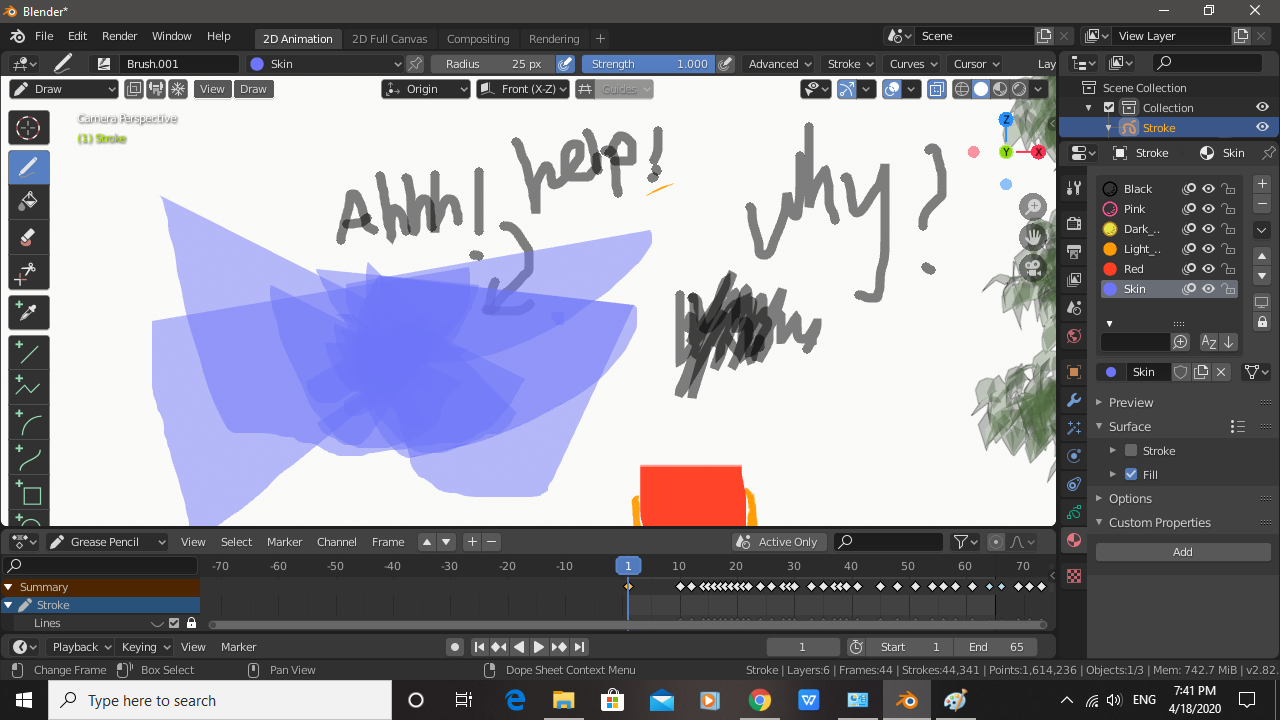Screen dimensions: 1280x720
Task: Click the zoom view magnifier gizmo
Action: (1033, 207)
